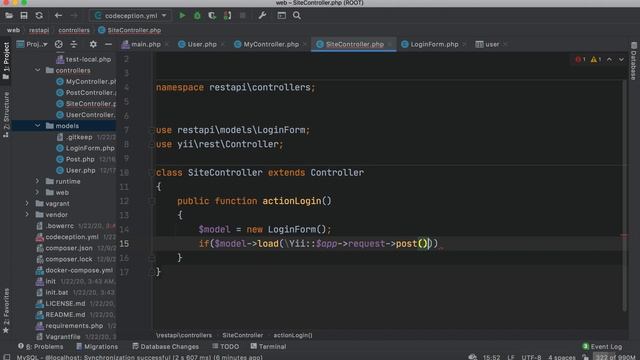Navigate back arrow in toolbar
Image resolution: width=640 pixels, height=360 pixels.
click(x=58, y=16)
